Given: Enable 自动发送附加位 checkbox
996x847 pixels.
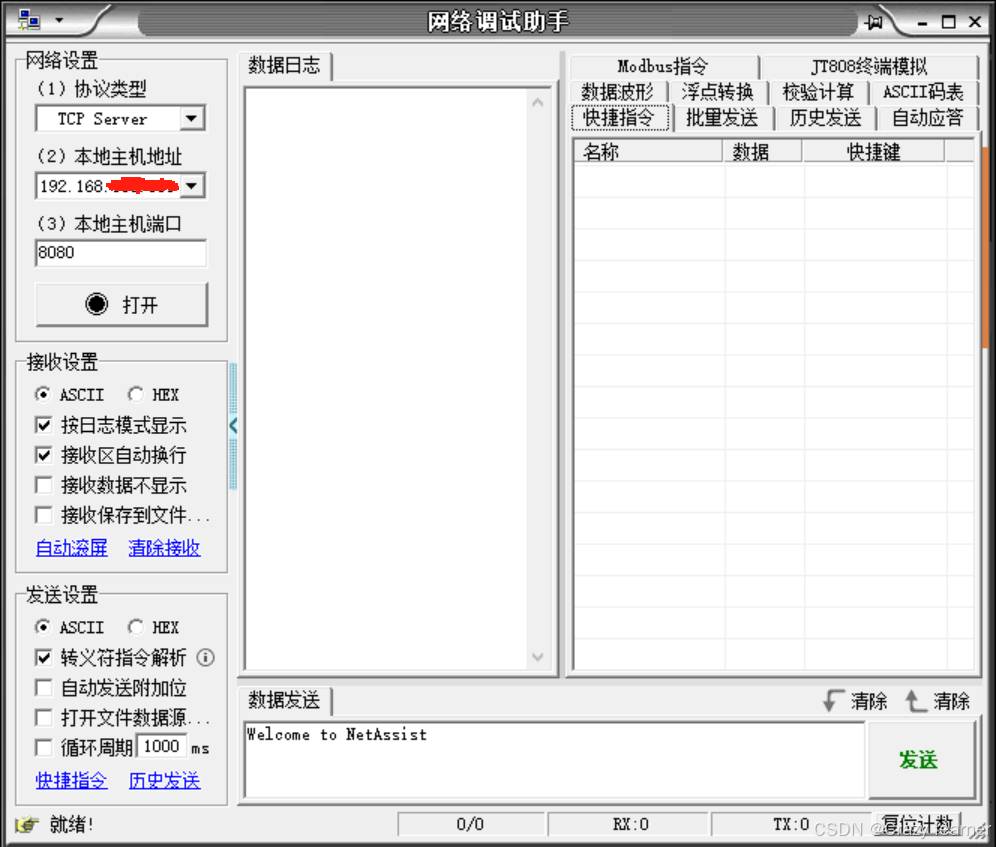Looking at the screenshot, I should point(43,688).
